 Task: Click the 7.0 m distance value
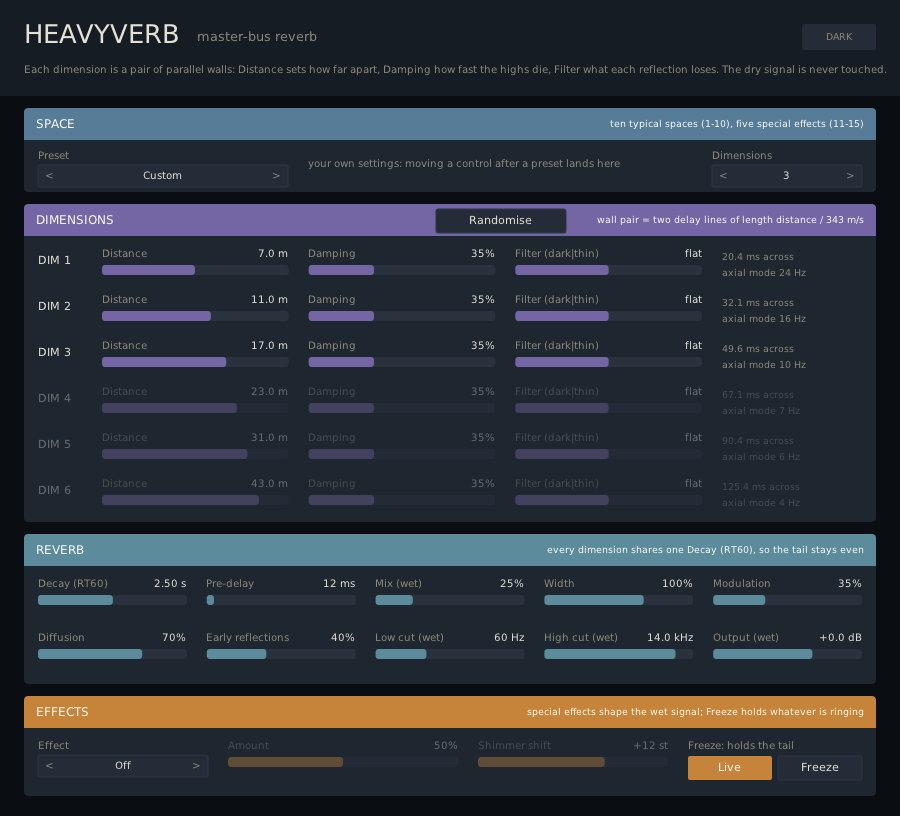(x=273, y=254)
